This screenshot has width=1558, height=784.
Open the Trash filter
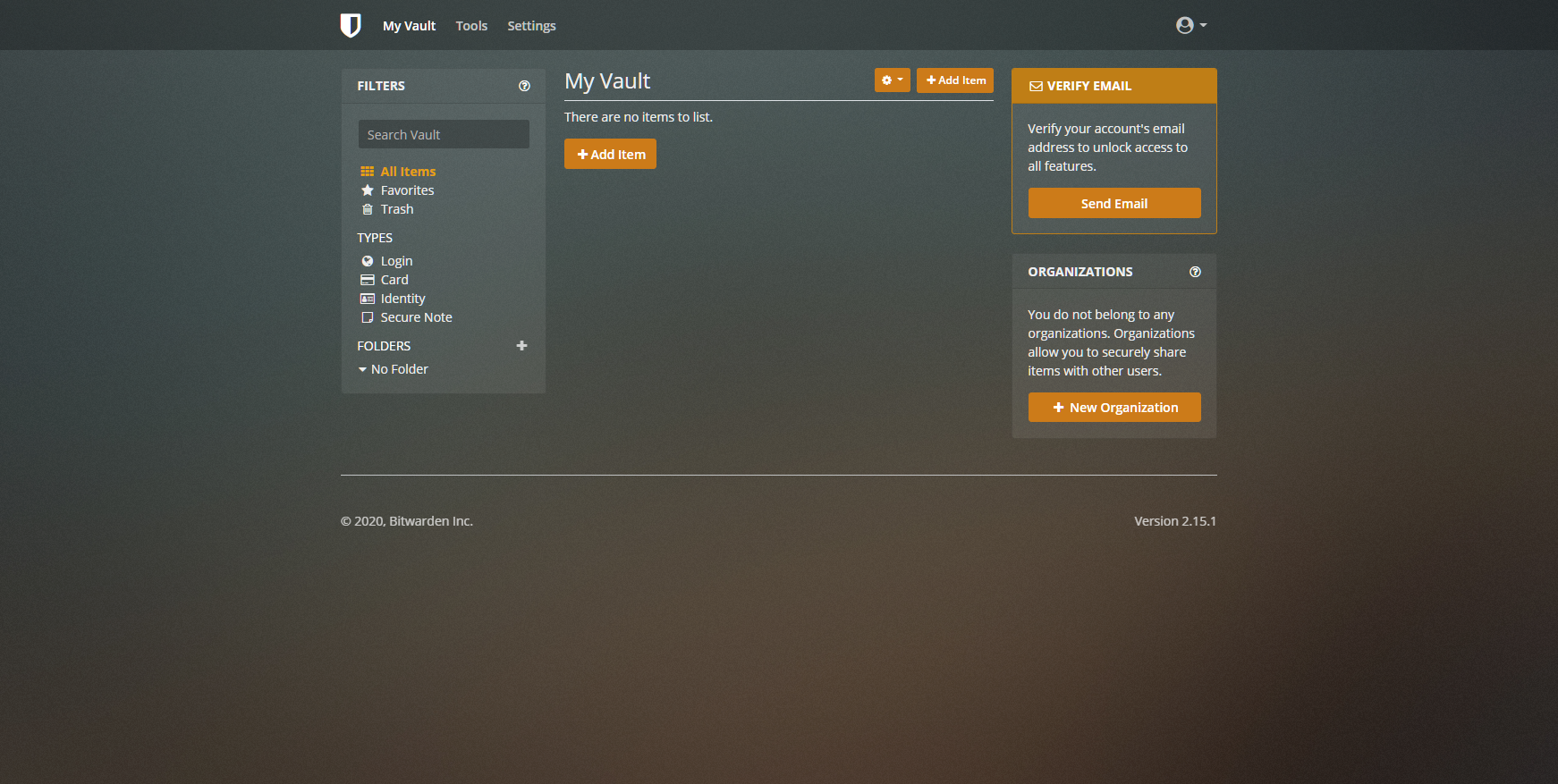point(396,209)
